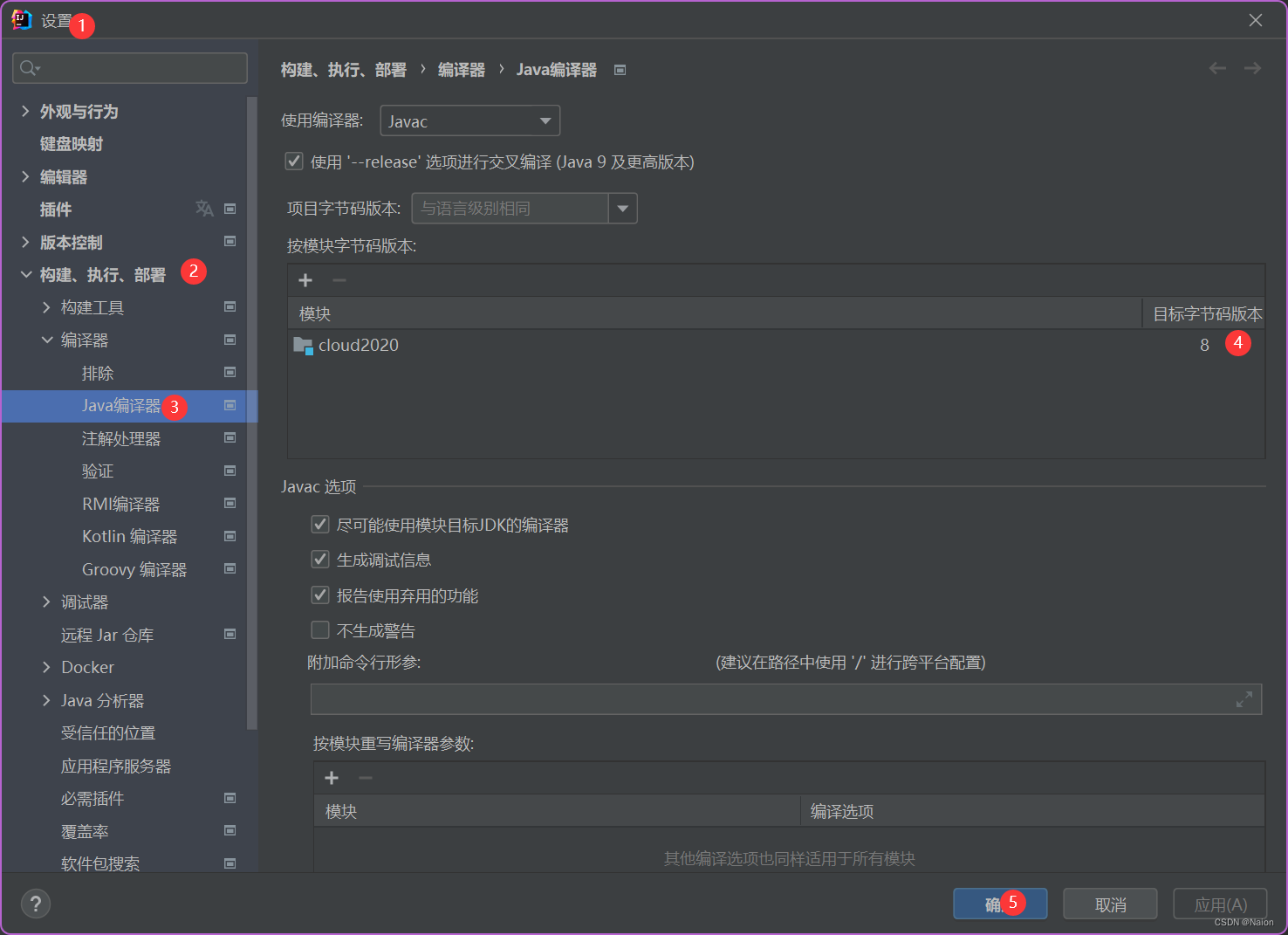Expand the Java 分析器 tree node
1288x935 pixels.
pos(46,700)
